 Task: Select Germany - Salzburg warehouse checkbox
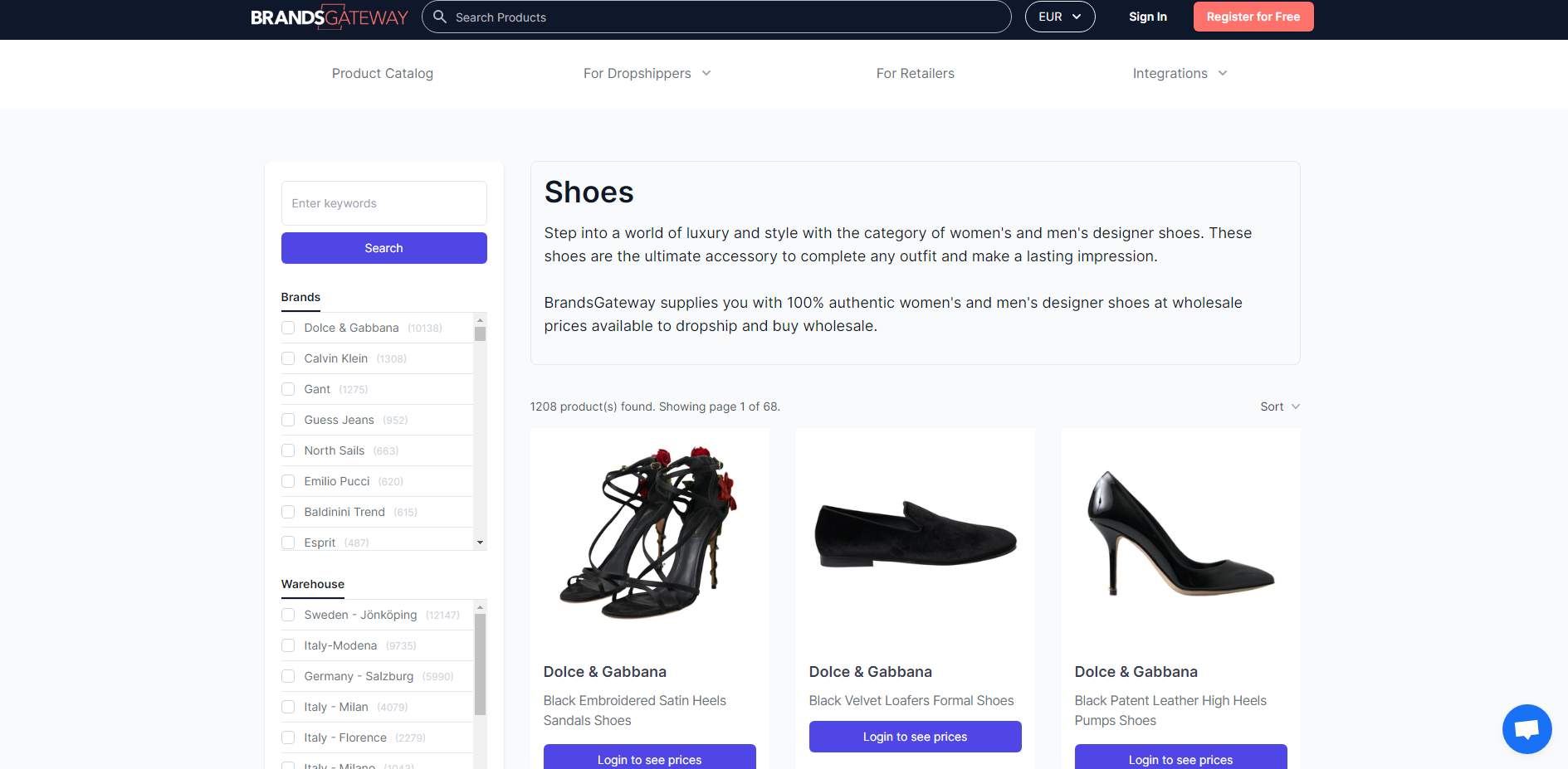click(x=288, y=676)
